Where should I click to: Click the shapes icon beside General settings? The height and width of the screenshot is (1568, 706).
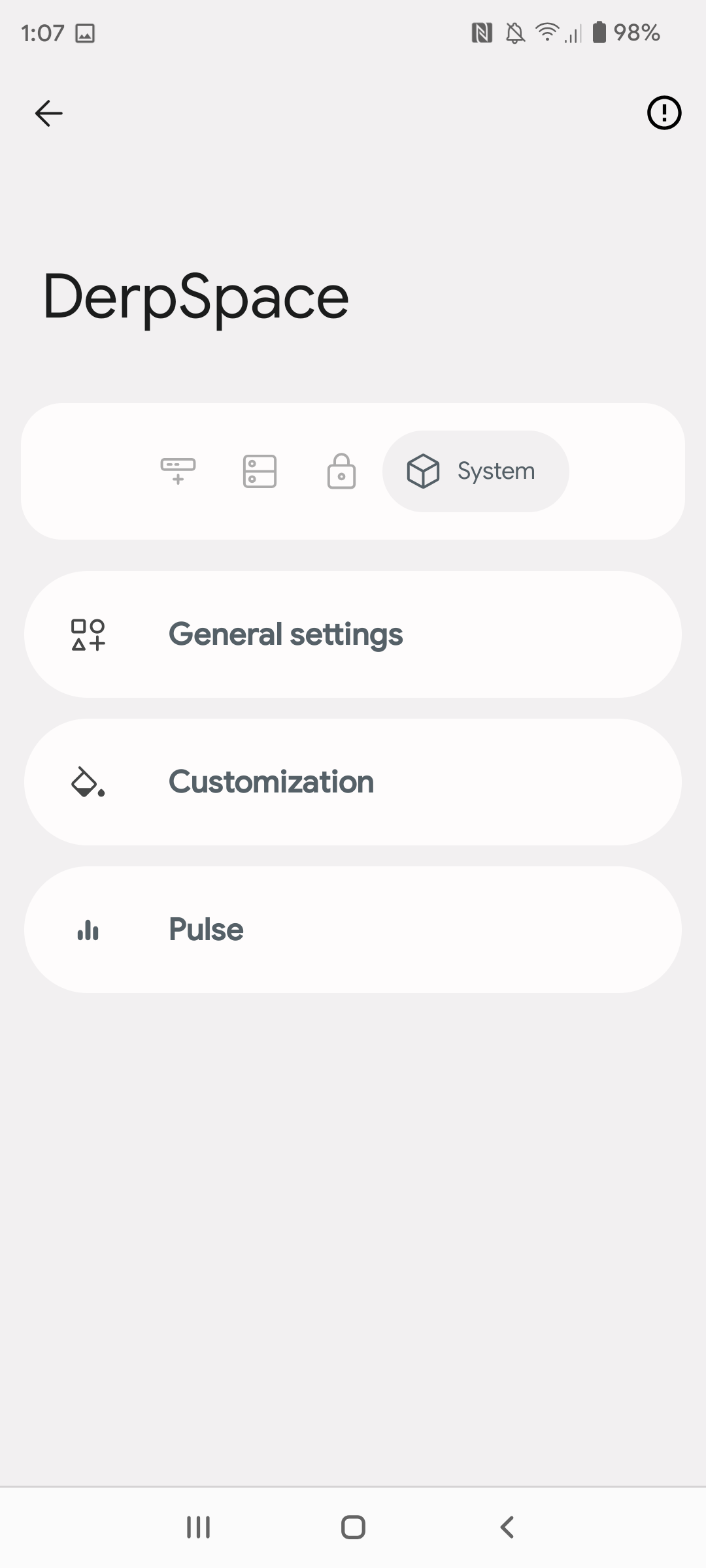pos(88,634)
